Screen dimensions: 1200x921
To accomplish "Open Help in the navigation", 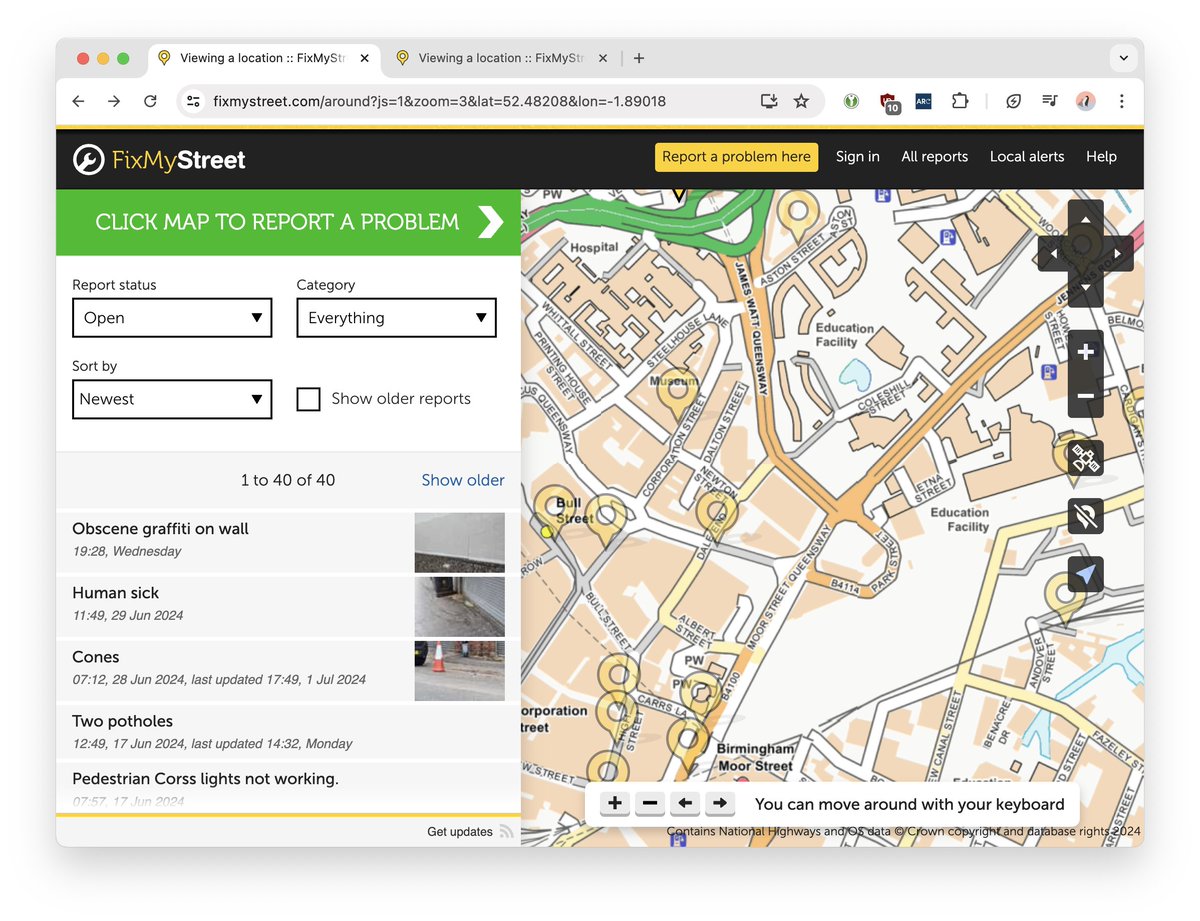I will click(x=1101, y=157).
